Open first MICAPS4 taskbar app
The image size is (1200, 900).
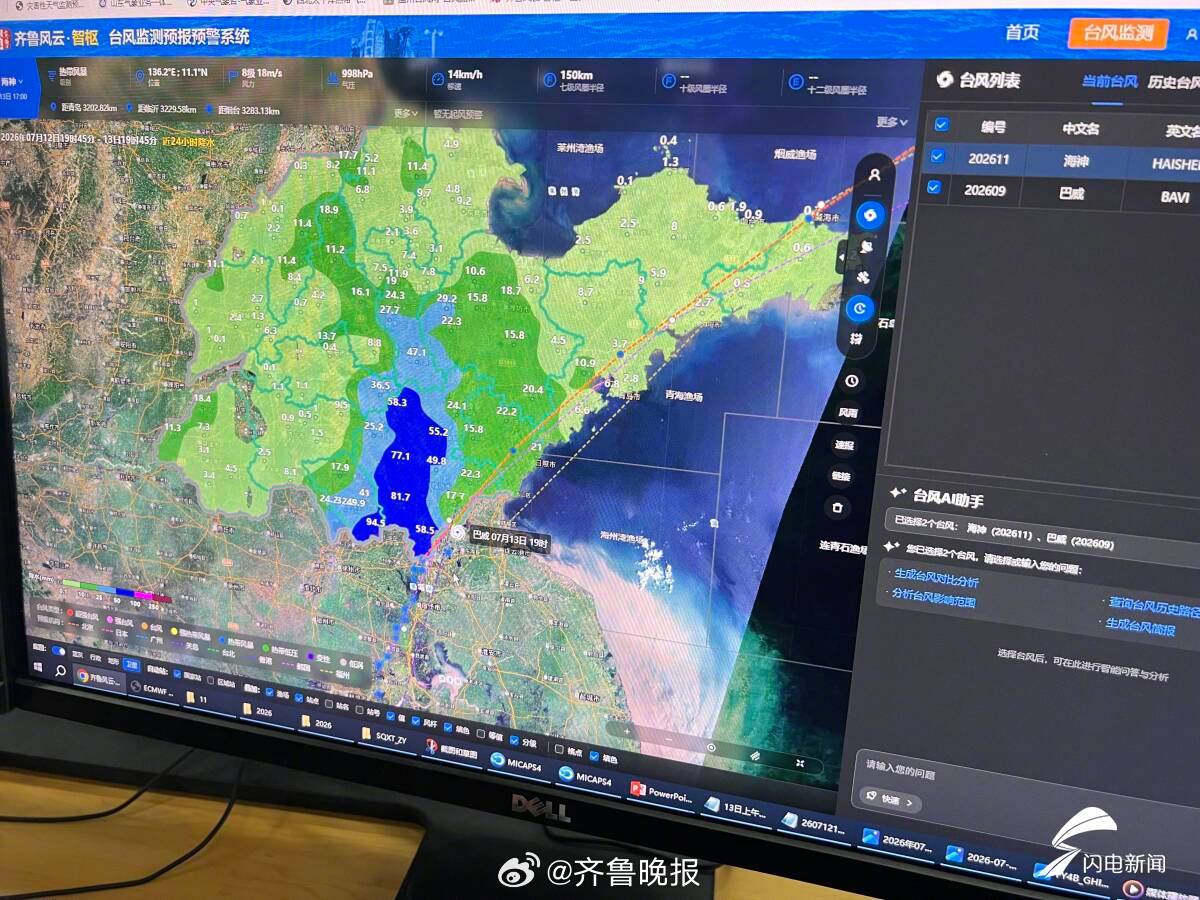tap(521, 763)
